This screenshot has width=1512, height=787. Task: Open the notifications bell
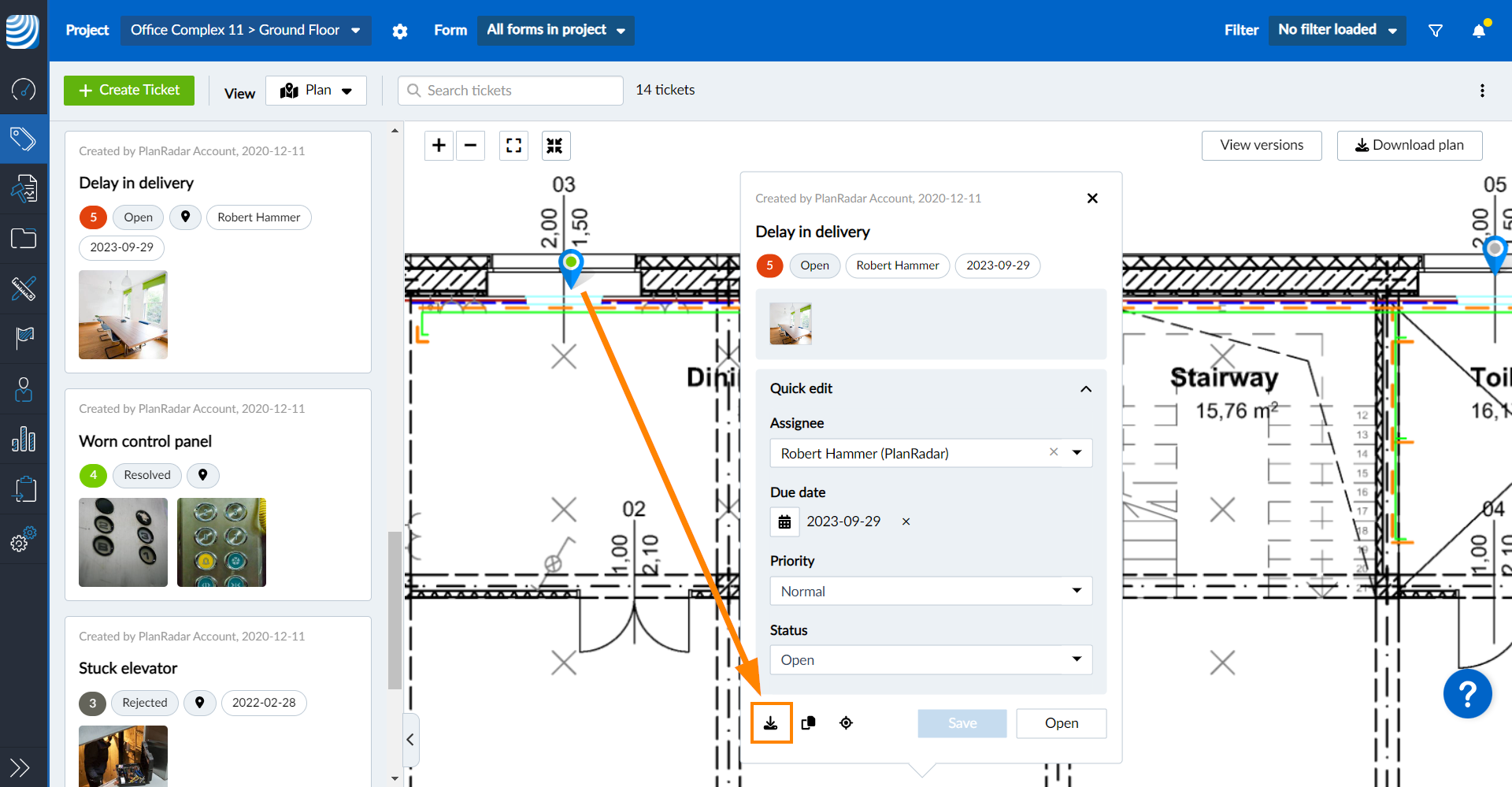coord(1480,29)
